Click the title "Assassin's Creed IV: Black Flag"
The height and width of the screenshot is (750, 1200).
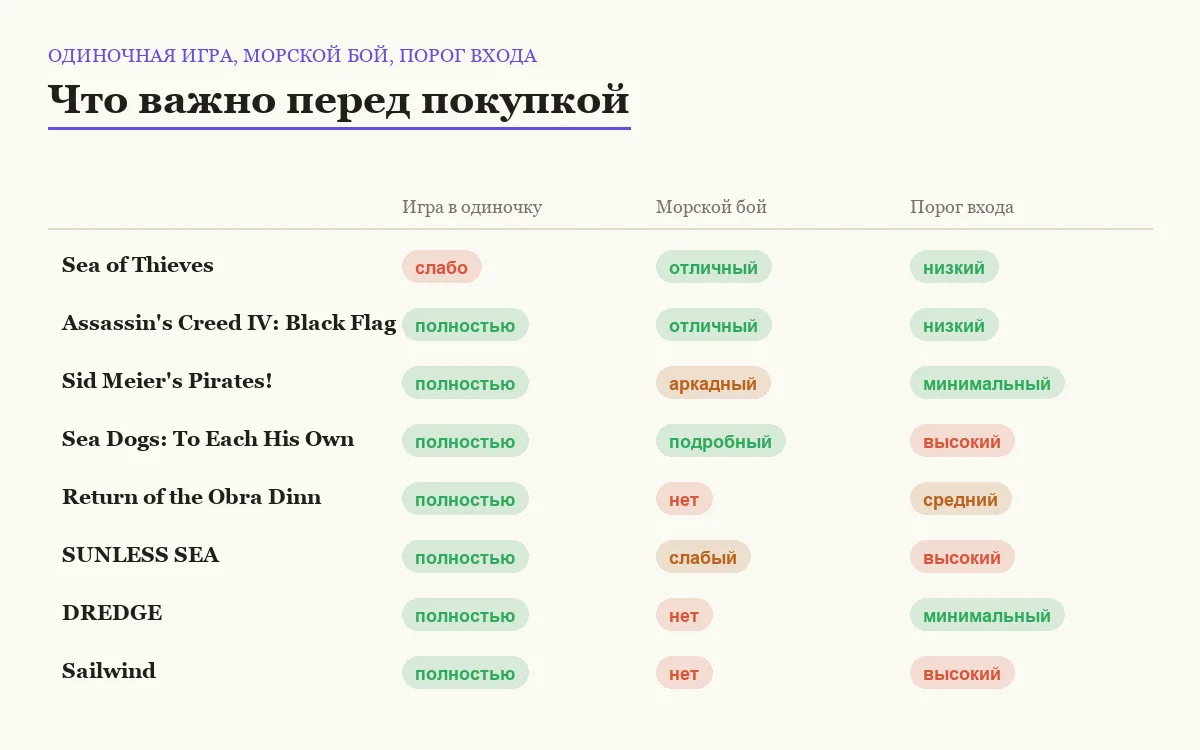point(229,323)
